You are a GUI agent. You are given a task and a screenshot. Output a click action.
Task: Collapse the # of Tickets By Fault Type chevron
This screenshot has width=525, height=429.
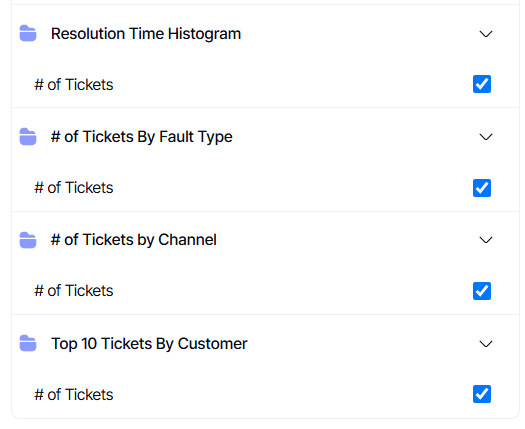pyautogui.click(x=485, y=137)
